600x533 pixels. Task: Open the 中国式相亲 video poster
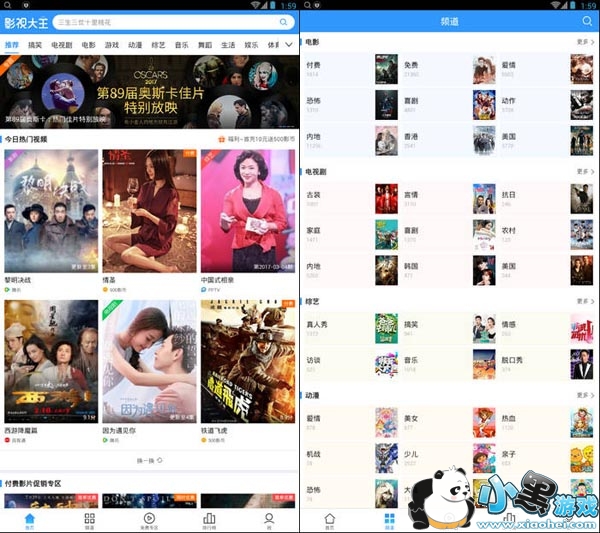248,211
